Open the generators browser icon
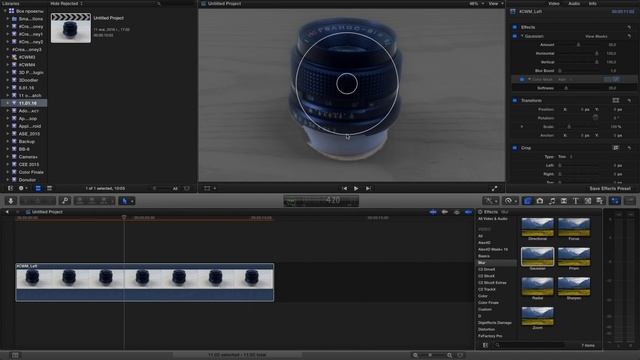The image size is (640, 360). click(x=588, y=201)
